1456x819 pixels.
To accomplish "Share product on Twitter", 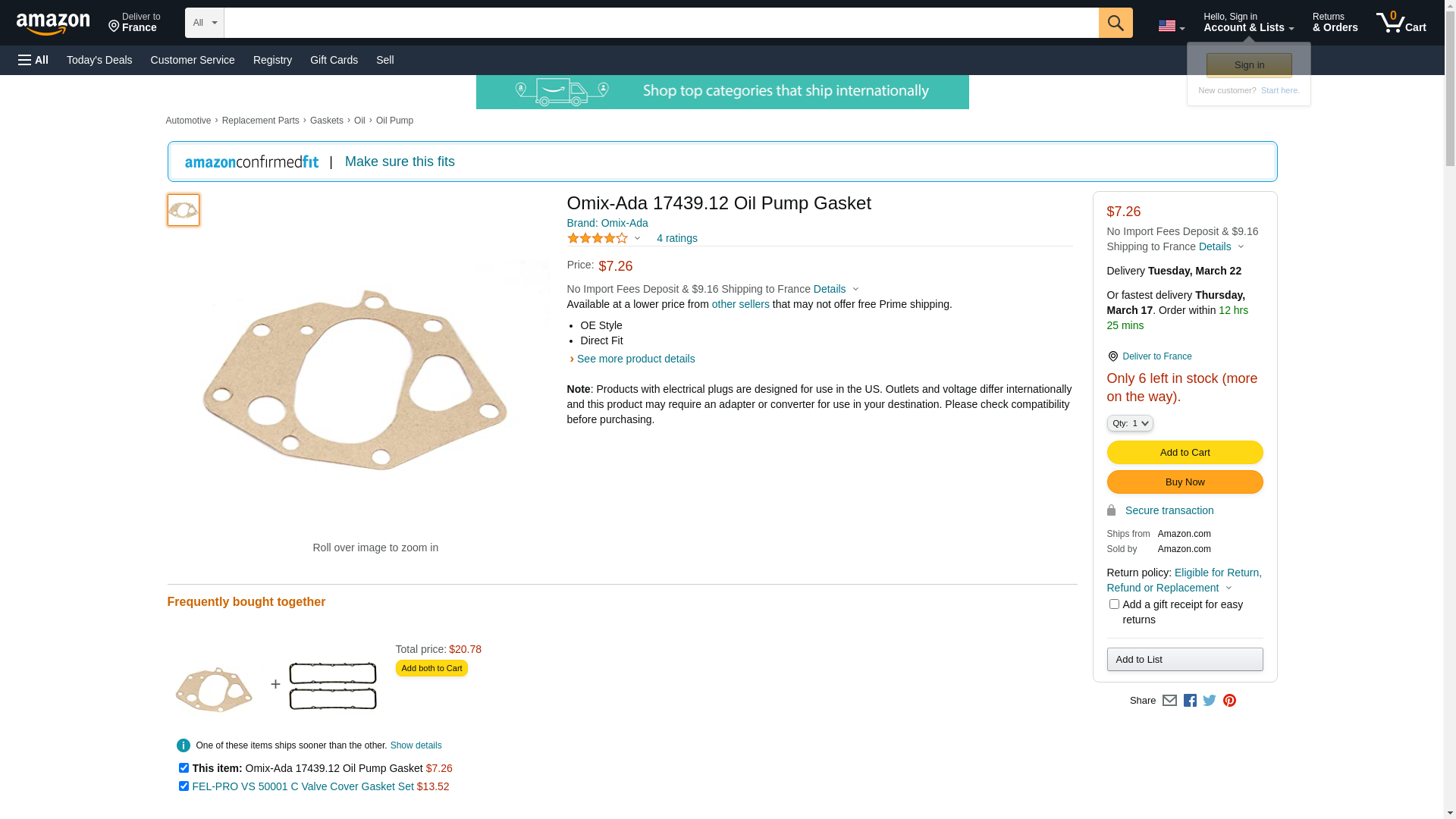I will click(x=1210, y=701).
